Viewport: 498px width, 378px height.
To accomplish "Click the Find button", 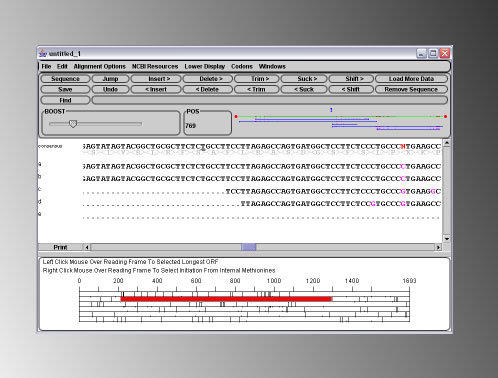I will (65, 100).
